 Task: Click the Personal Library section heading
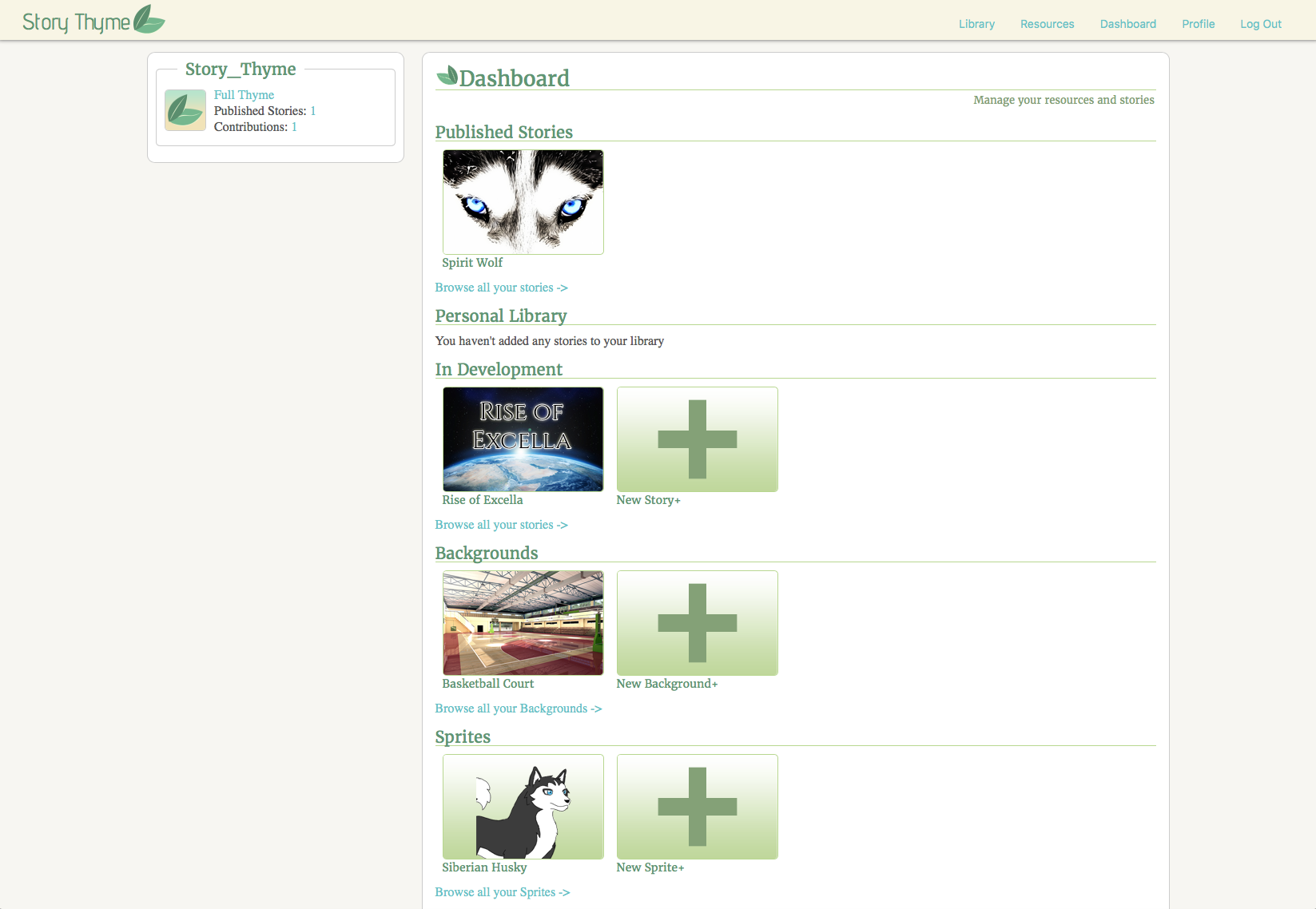(500, 316)
